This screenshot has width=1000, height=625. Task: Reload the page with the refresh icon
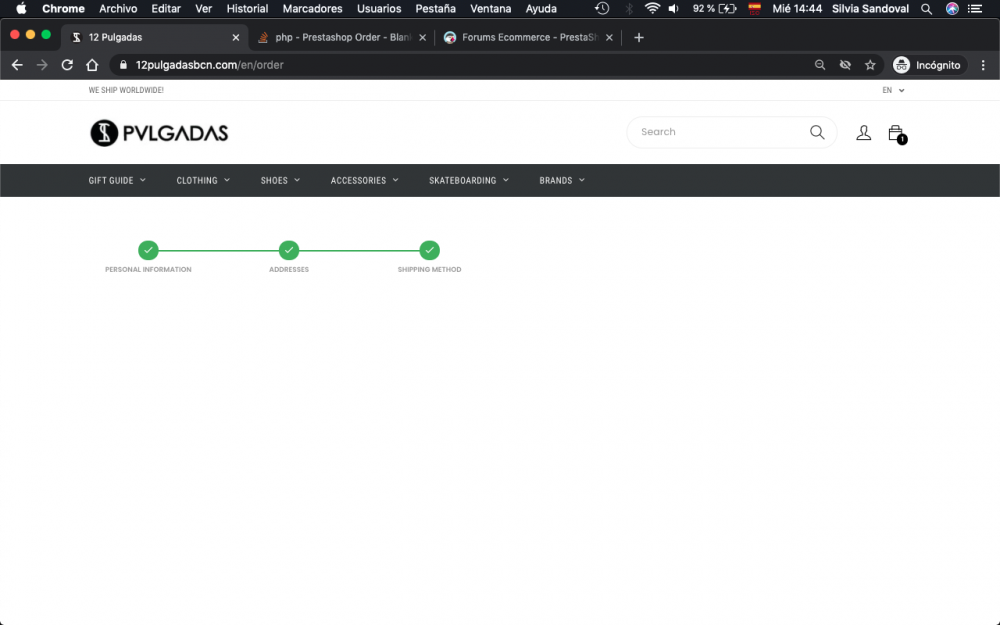coord(67,65)
